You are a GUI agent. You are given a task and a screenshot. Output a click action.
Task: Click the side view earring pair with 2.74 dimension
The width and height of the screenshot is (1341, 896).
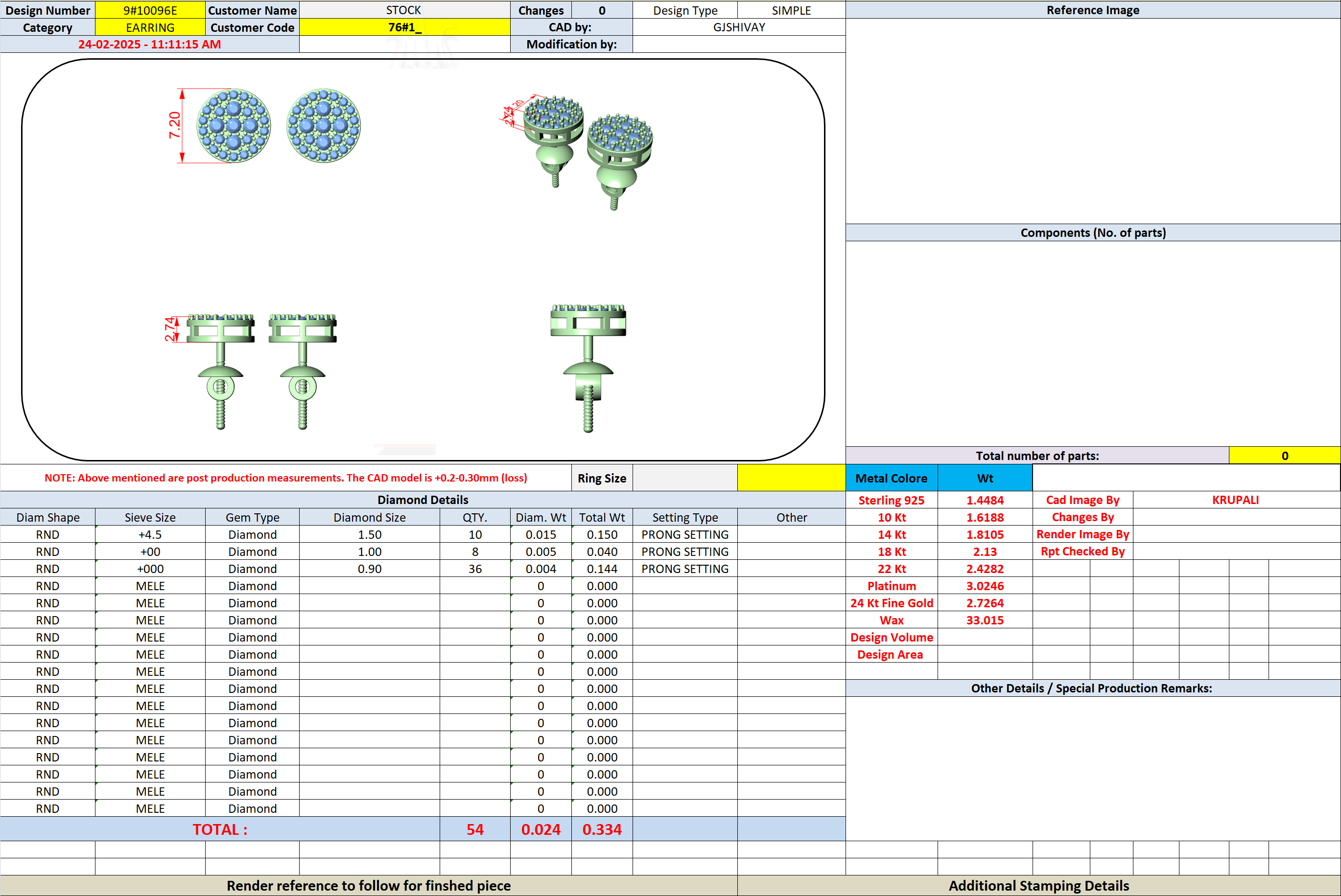250,371
